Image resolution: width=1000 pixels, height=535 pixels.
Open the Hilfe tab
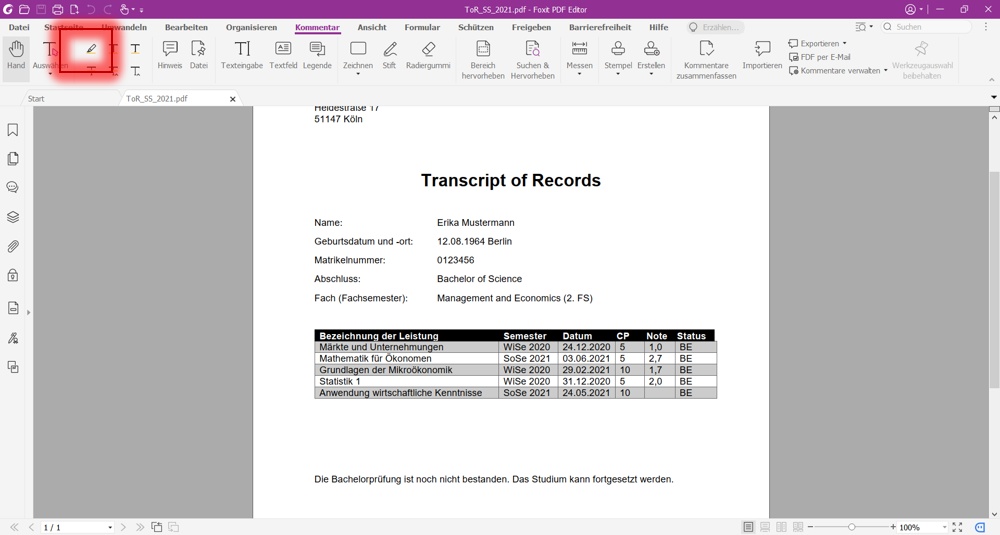(659, 27)
